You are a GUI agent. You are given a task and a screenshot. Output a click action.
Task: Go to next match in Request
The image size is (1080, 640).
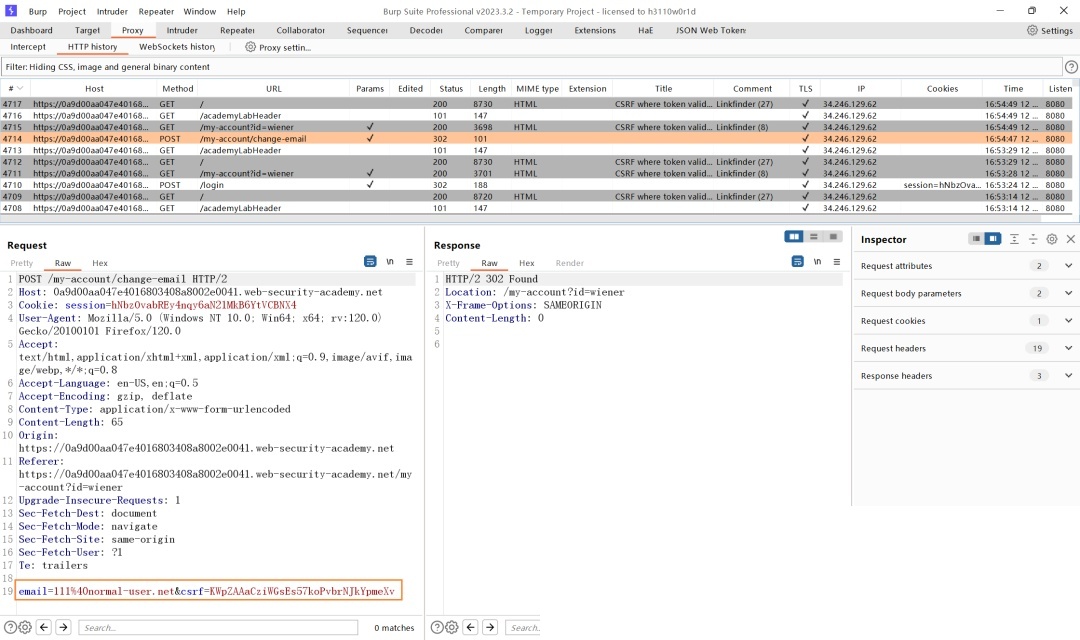(63, 627)
